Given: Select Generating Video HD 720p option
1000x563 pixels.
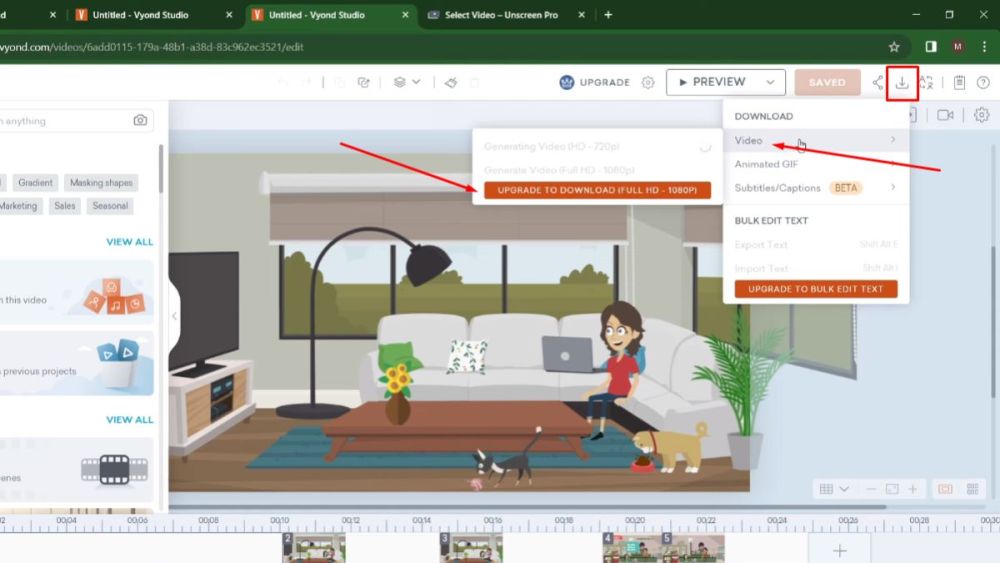Looking at the screenshot, I should click(x=597, y=146).
